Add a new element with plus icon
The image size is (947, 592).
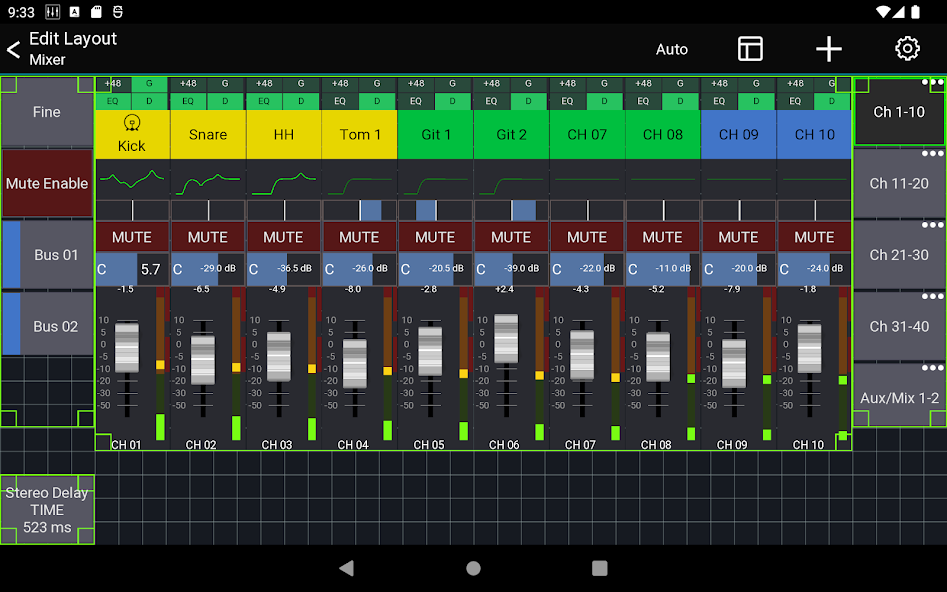829,49
